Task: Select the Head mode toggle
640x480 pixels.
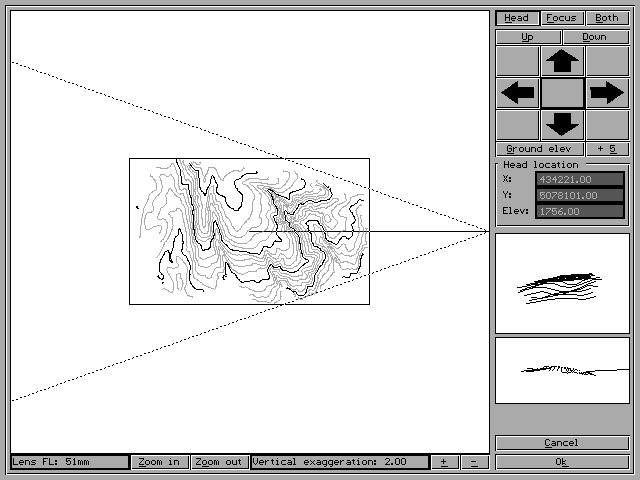Action: [517, 18]
